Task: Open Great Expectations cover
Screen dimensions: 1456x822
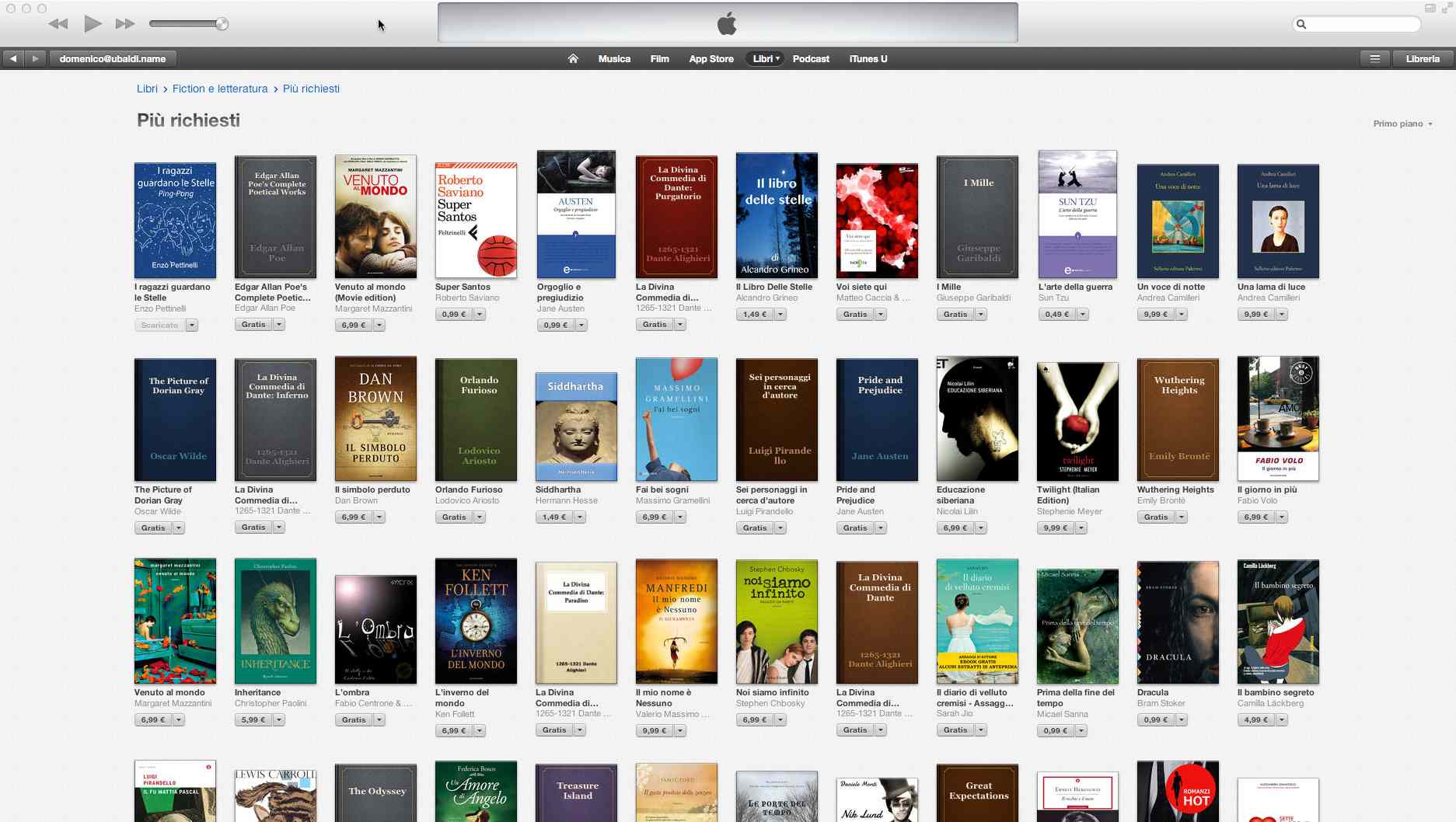Action: [977, 792]
